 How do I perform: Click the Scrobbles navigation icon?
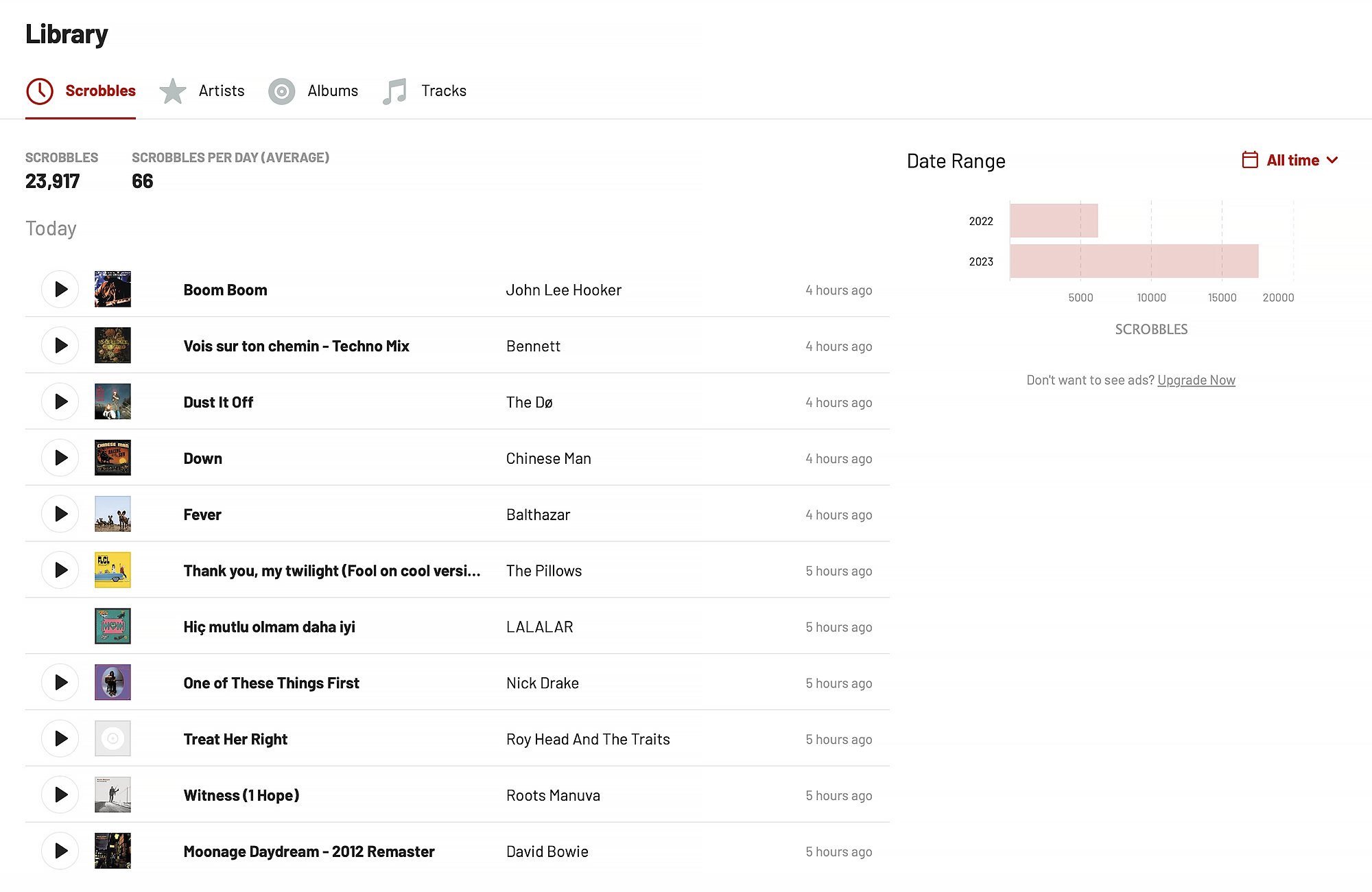[x=40, y=91]
